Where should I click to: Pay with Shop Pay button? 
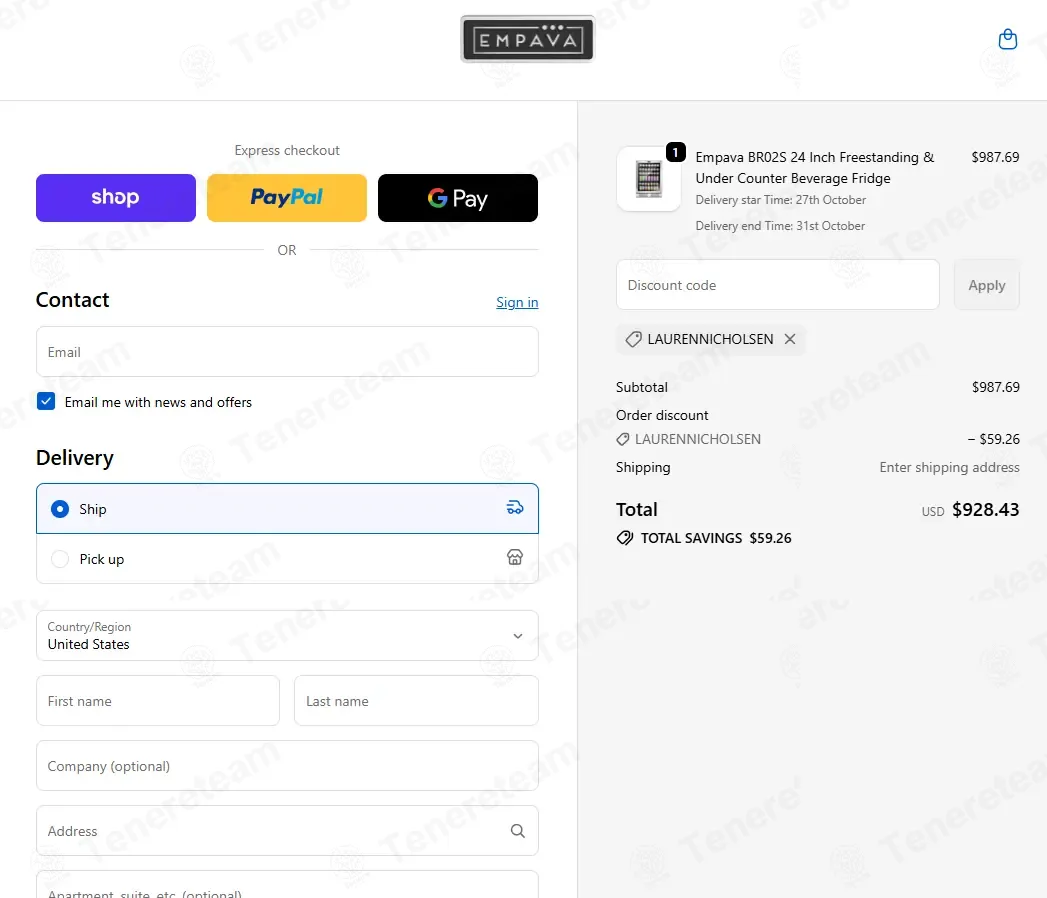116,198
